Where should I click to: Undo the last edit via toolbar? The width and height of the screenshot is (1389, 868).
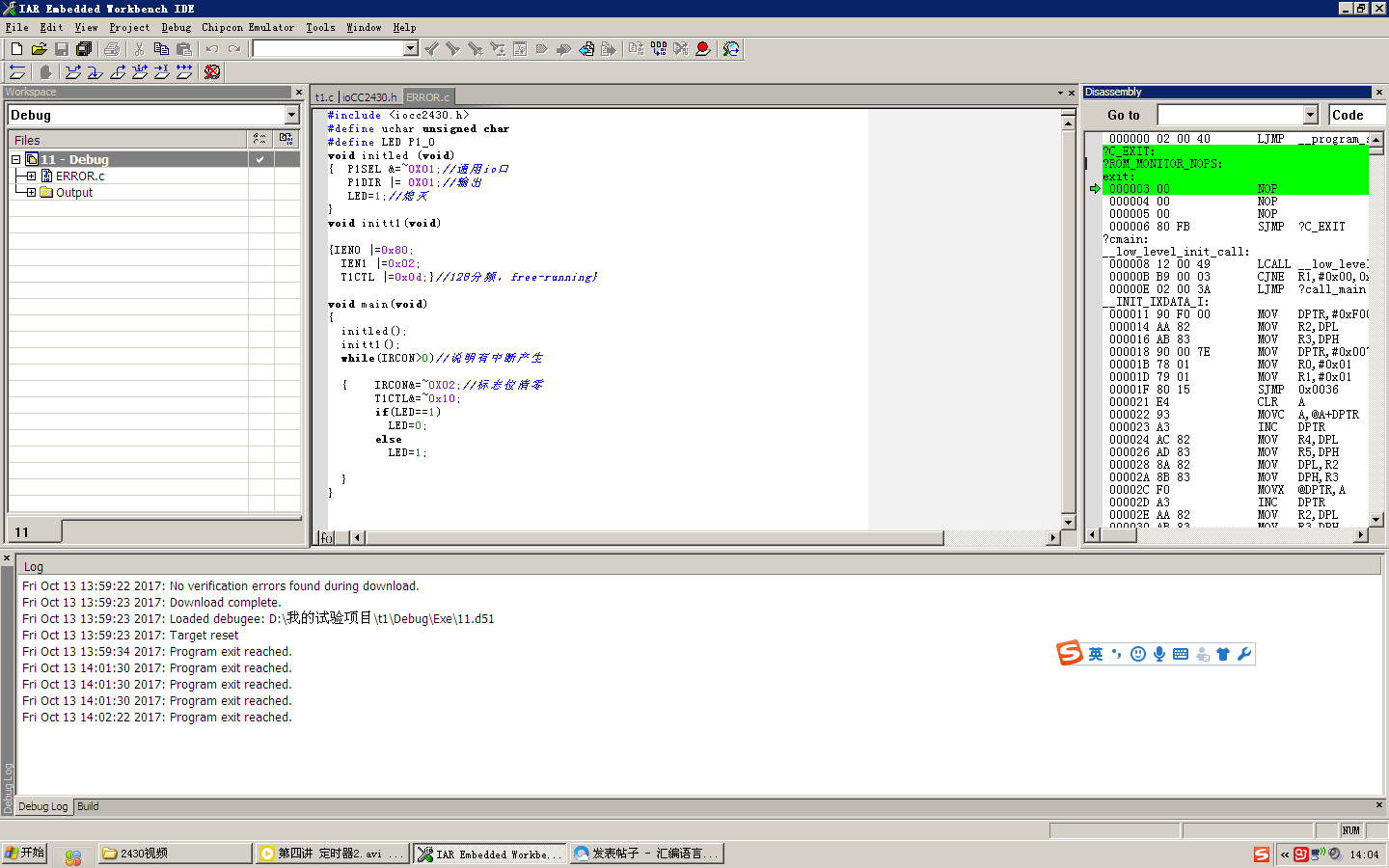pos(212,49)
